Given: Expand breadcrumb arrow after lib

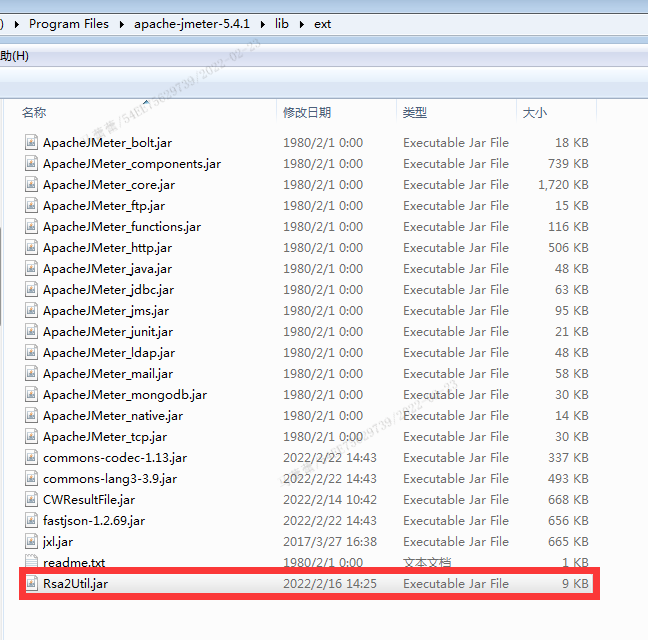Looking at the screenshot, I should [302, 24].
